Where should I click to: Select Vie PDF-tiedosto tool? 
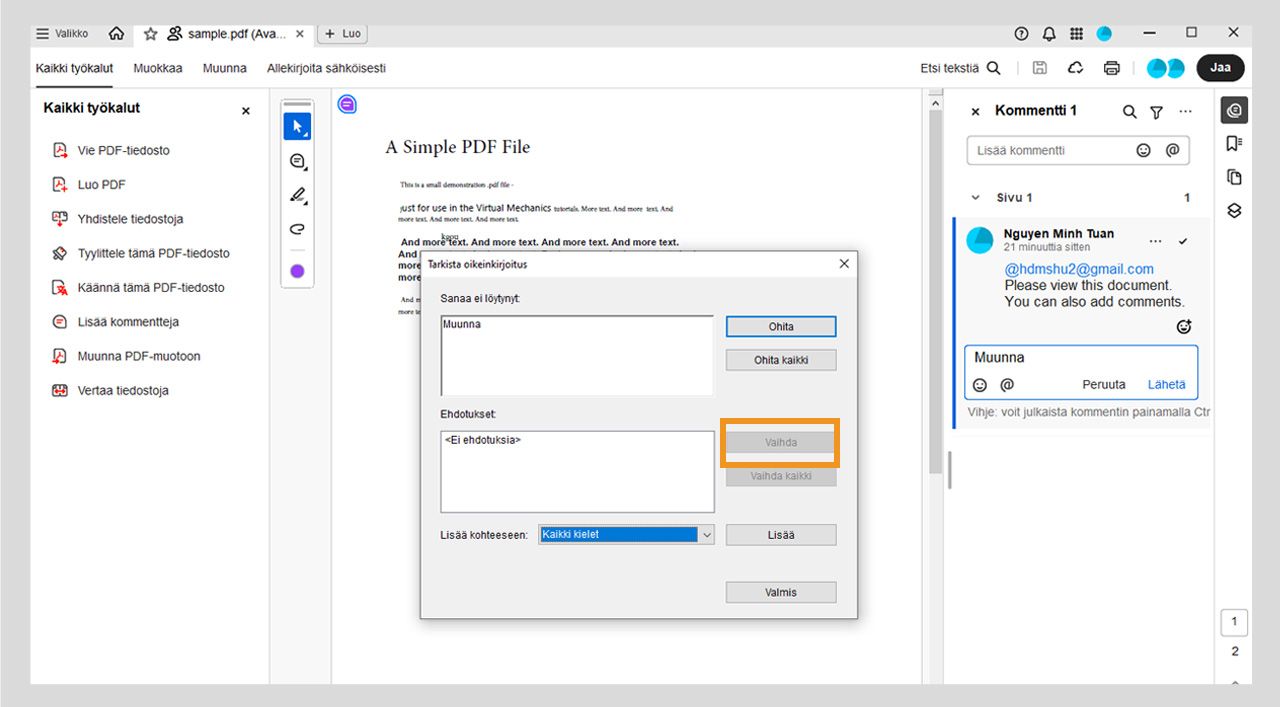pos(111,150)
